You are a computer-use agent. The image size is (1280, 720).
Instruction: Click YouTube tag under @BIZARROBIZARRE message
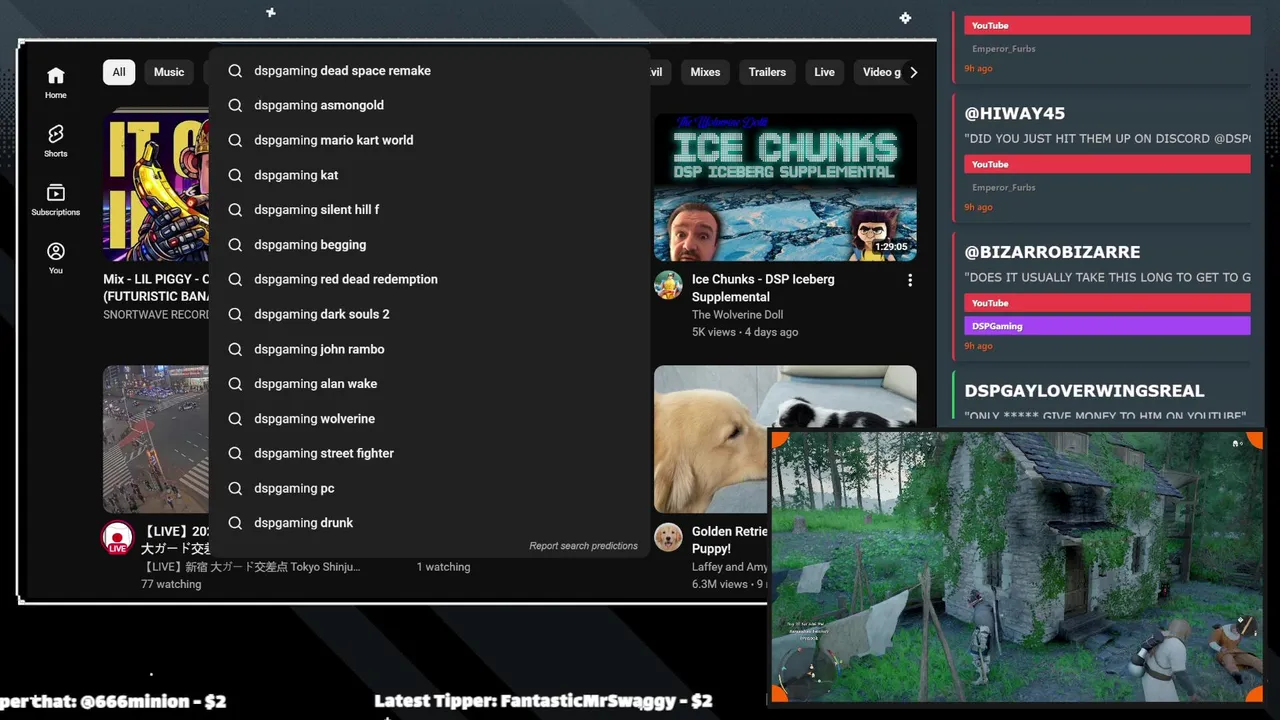pos(1107,303)
